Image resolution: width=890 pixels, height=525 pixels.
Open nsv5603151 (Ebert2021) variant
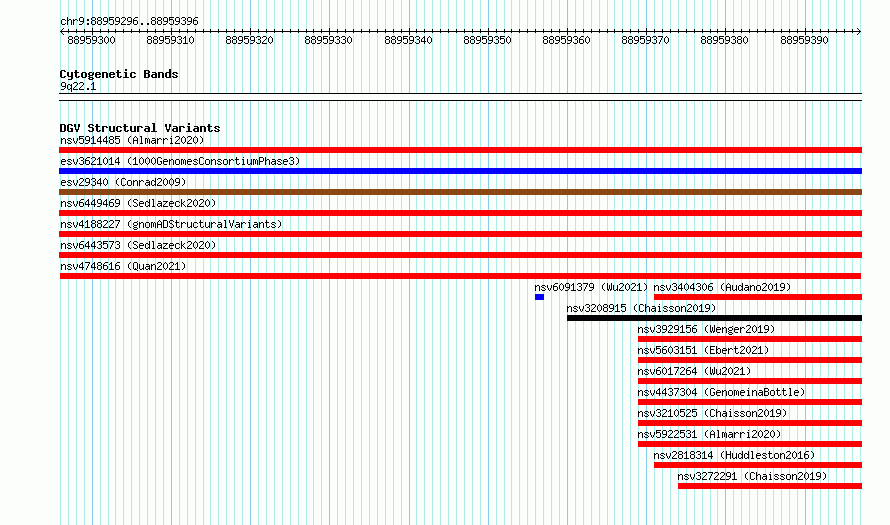pyautogui.click(x=703, y=350)
